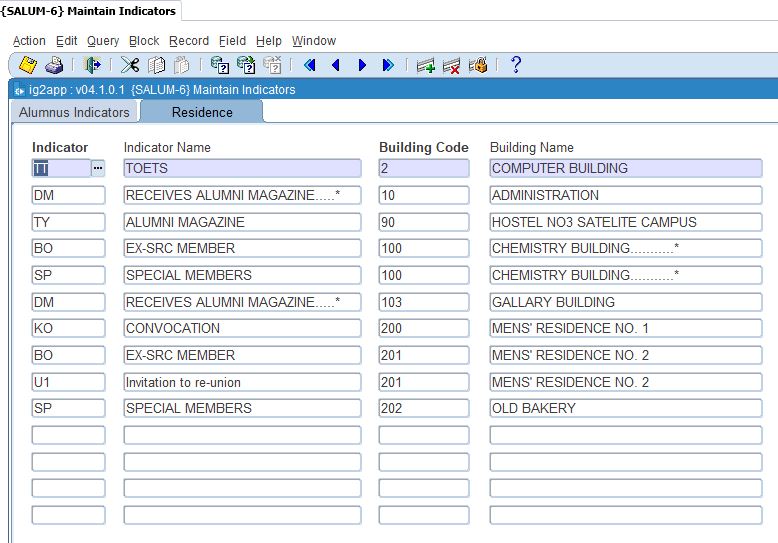Click the Save icon in toolbar
This screenshot has height=543, width=778.
[x=28, y=66]
